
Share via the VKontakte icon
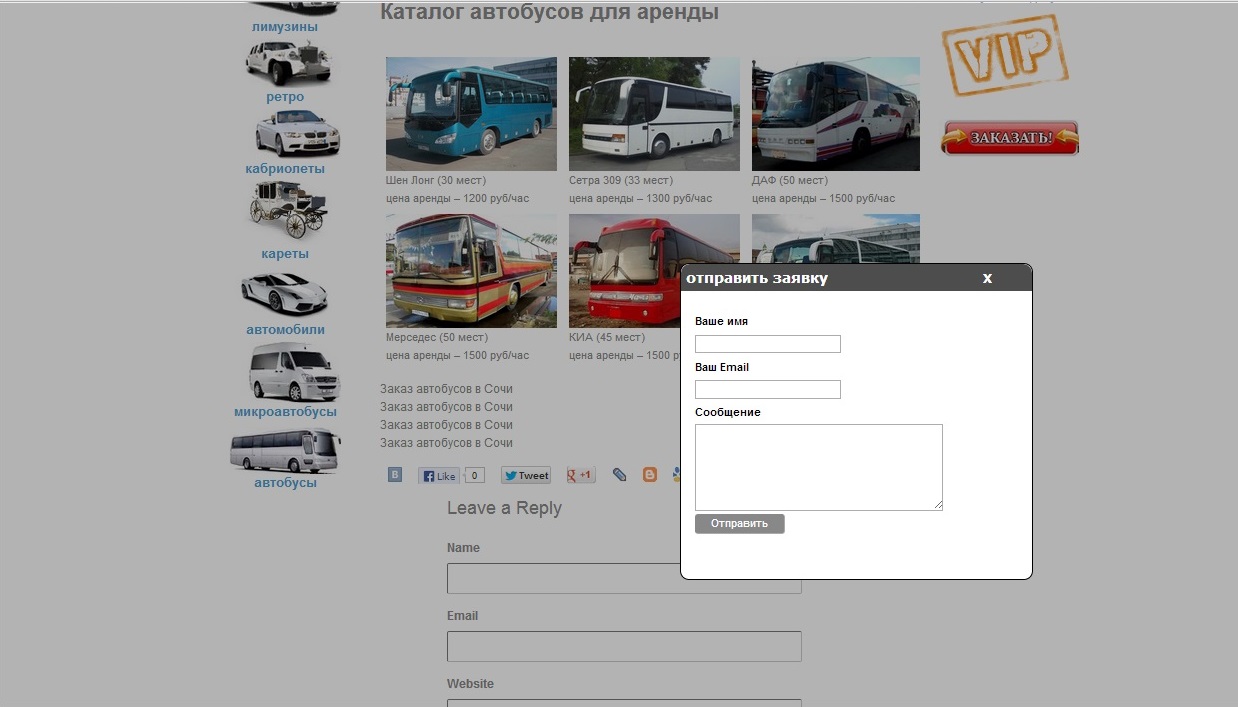[395, 475]
